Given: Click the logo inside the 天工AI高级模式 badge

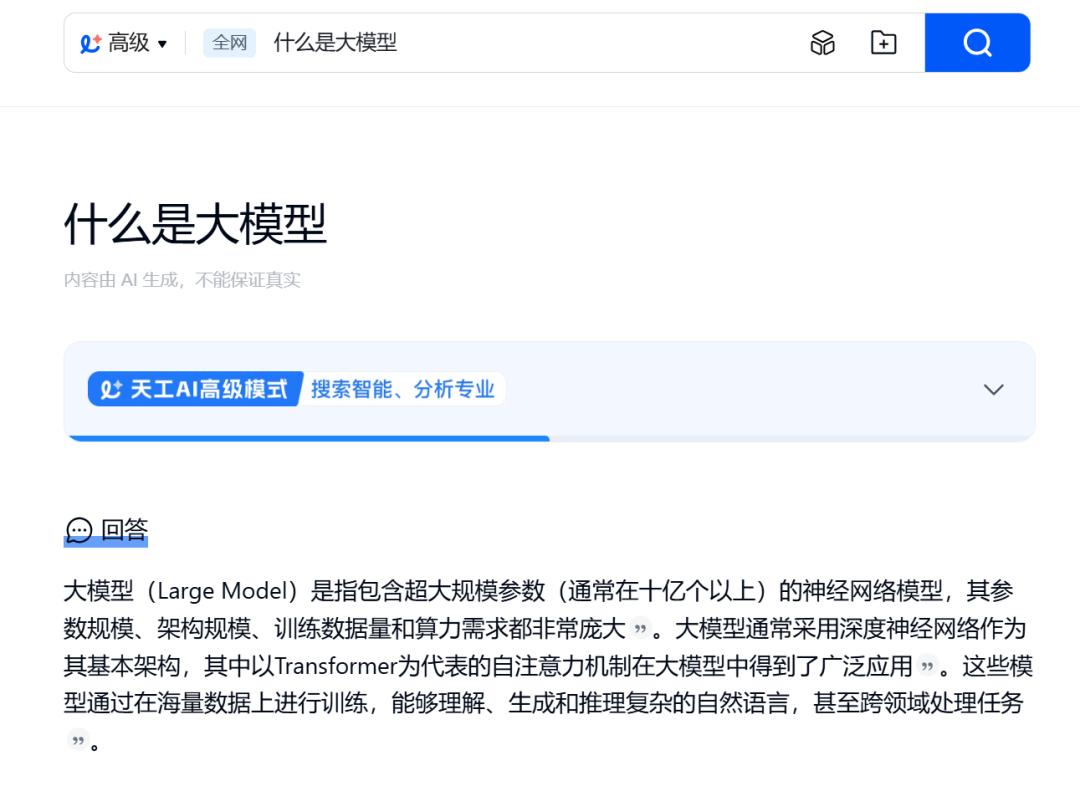Looking at the screenshot, I should [x=111, y=389].
